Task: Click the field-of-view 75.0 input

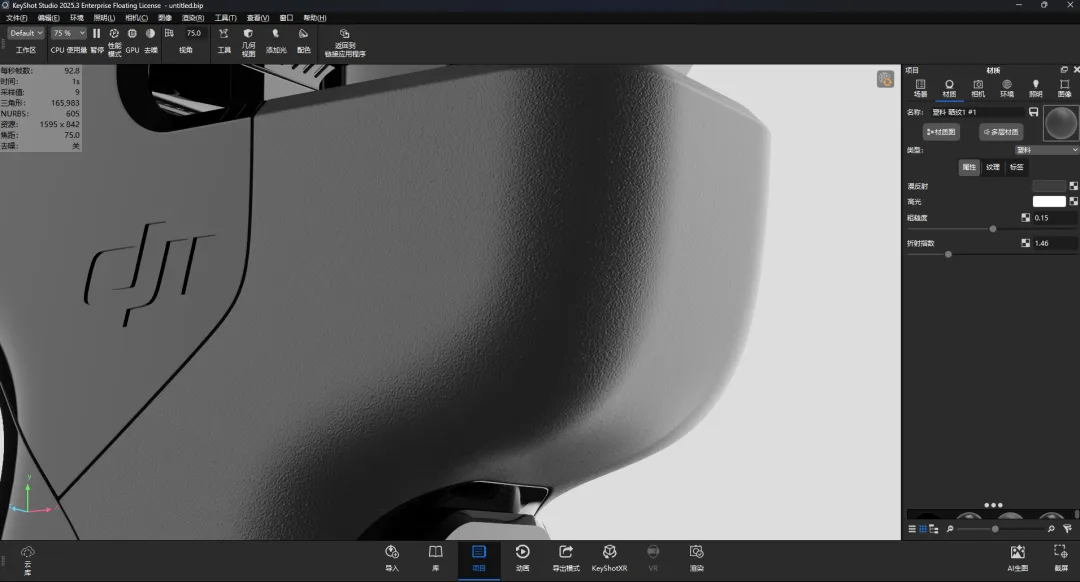Action: tap(194, 33)
